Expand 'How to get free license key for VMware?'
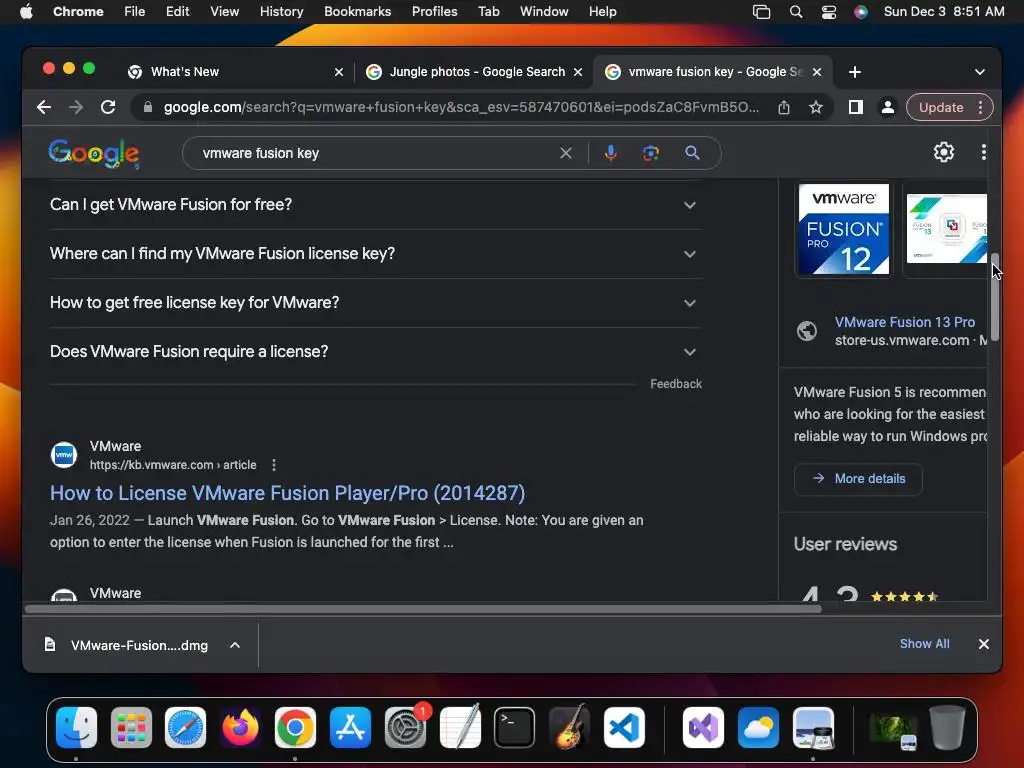Screen dimensions: 1024x768 pos(376,302)
